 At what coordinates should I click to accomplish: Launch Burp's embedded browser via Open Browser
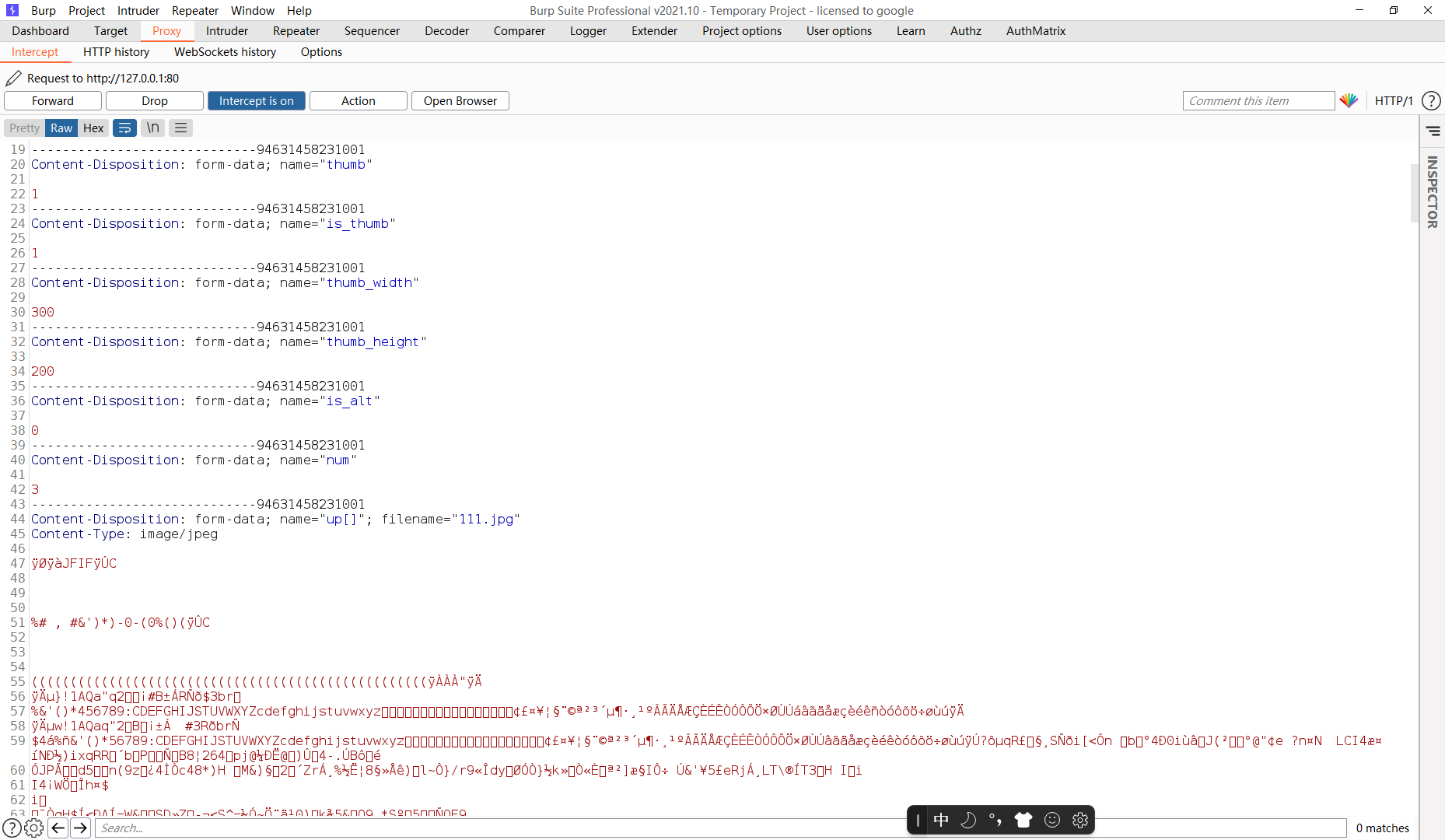point(460,100)
